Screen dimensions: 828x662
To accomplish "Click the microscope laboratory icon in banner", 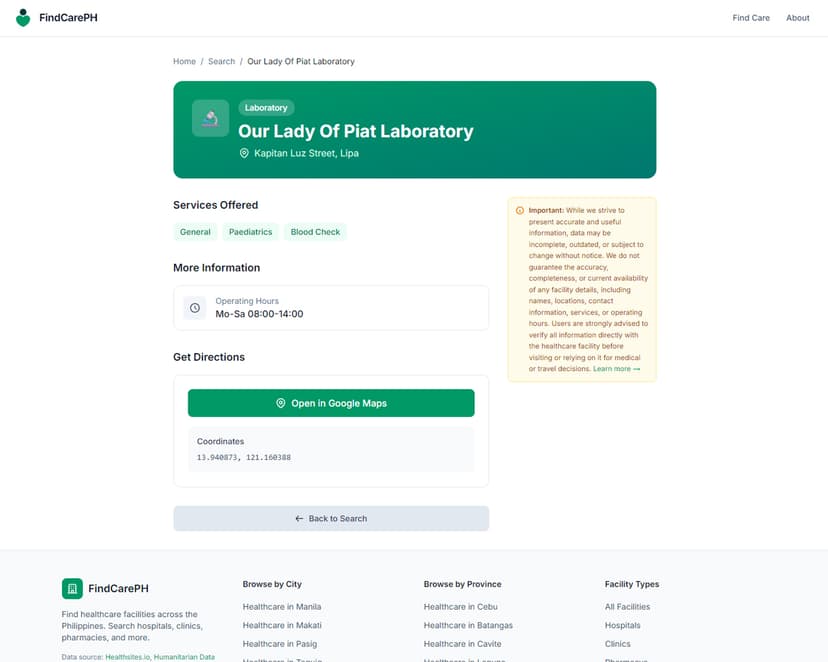I will coord(210,119).
